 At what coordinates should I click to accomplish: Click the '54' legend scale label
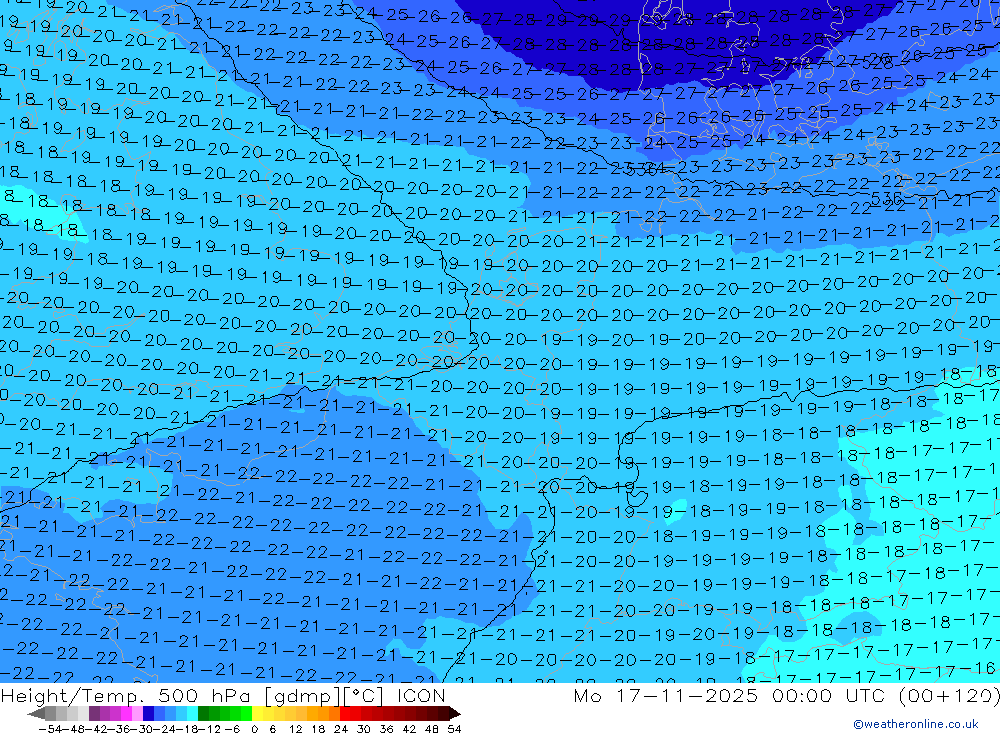(454, 729)
